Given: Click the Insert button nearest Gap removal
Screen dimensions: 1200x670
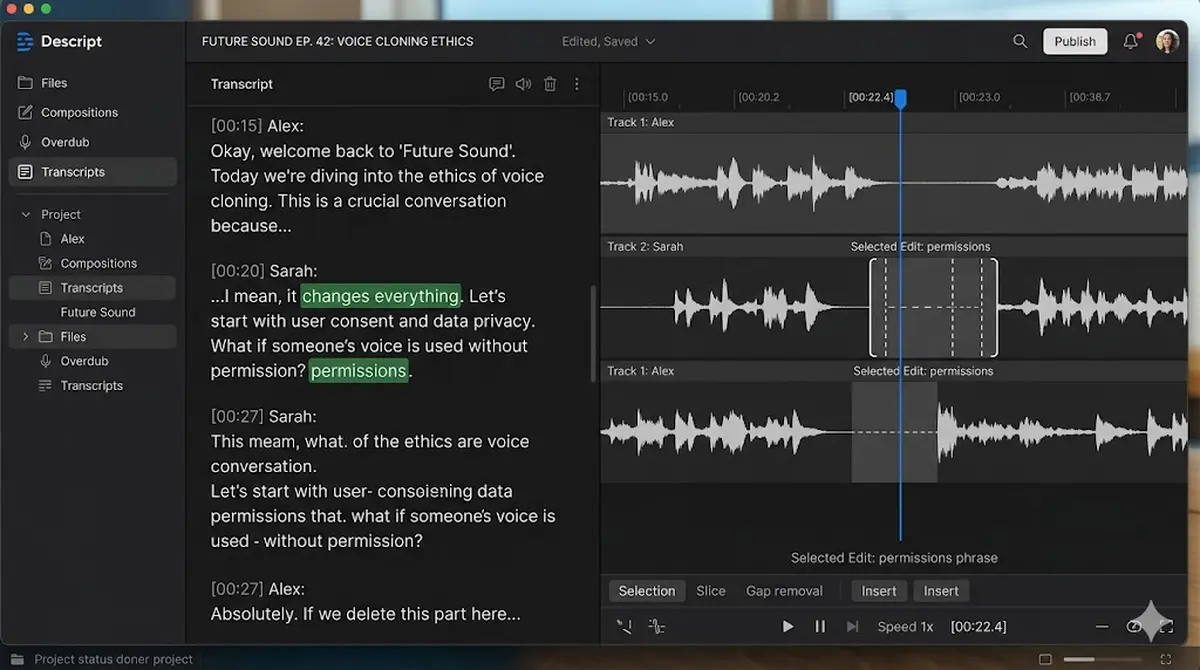Looking at the screenshot, I should click(879, 591).
